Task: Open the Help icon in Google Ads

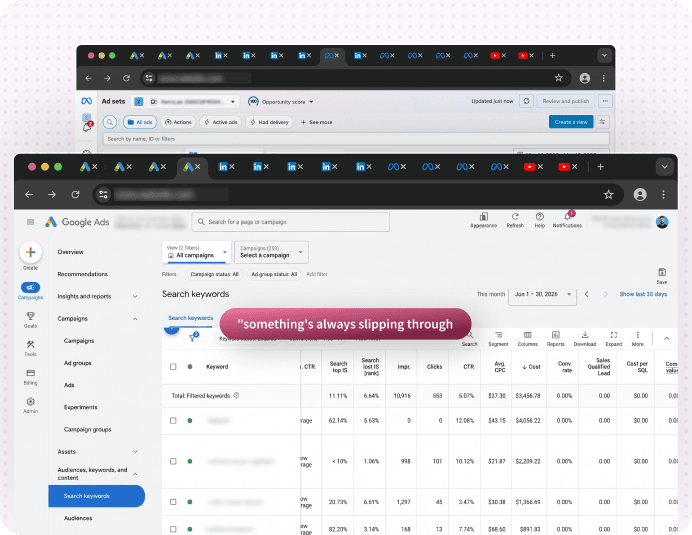Action: 539,216
